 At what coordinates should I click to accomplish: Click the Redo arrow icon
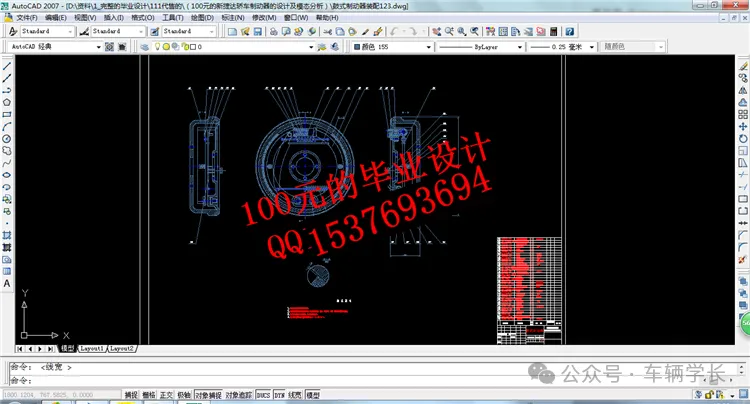(x=412, y=32)
